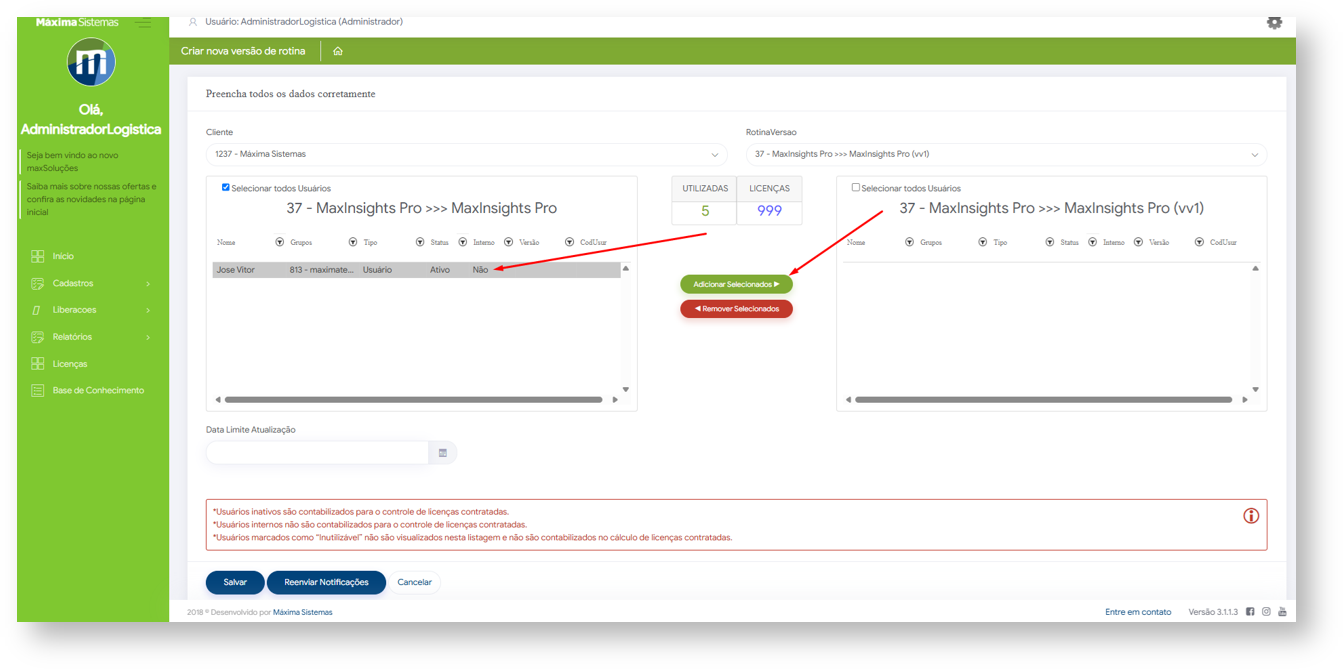Open the RotinaVersao dropdown
This screenshot has height=670, width=1344.
[1006, 155]
